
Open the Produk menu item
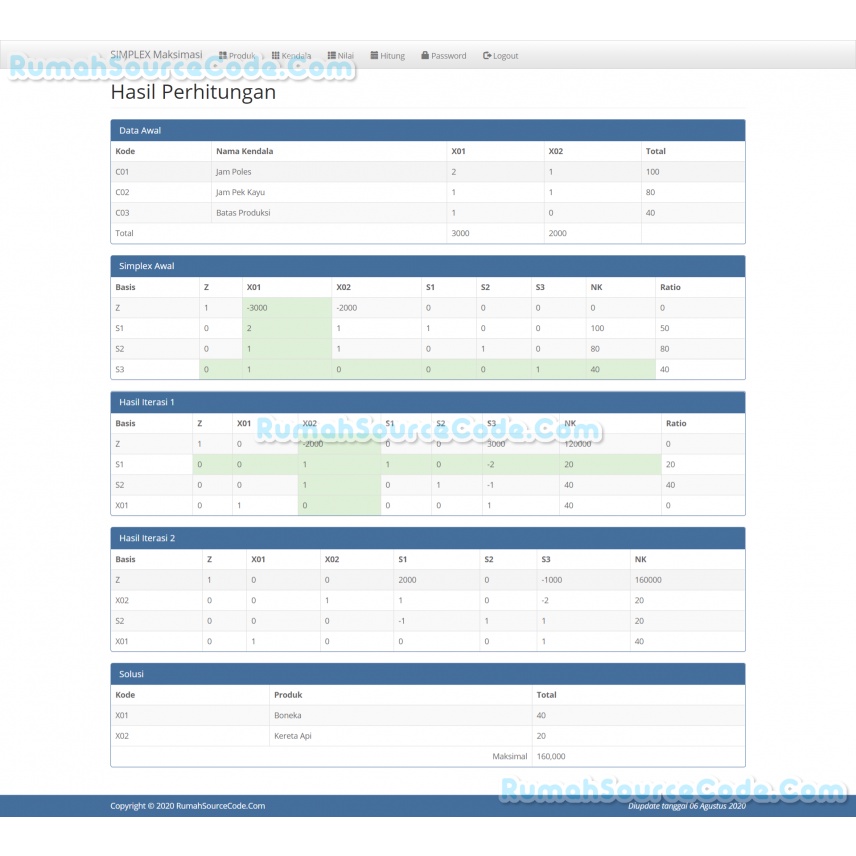click(x=240, y=55)
